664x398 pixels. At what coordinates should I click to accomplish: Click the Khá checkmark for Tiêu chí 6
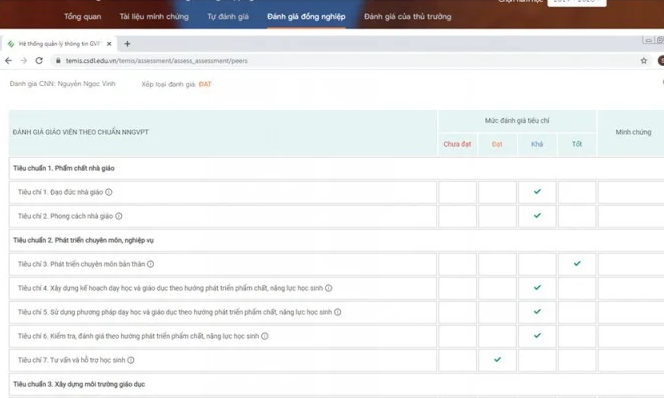[537, 335]
